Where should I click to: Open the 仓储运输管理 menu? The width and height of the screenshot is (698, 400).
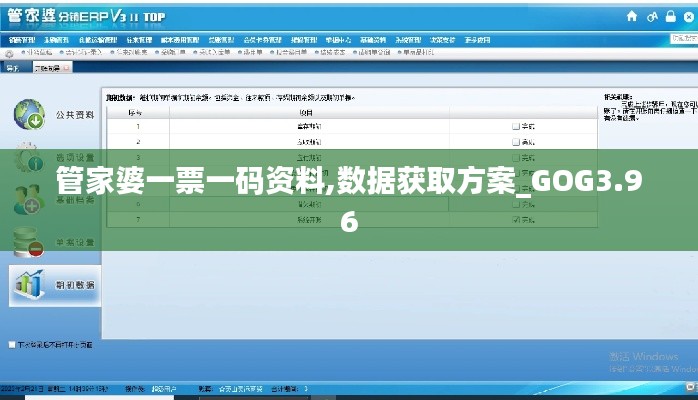tap(98, 40)
